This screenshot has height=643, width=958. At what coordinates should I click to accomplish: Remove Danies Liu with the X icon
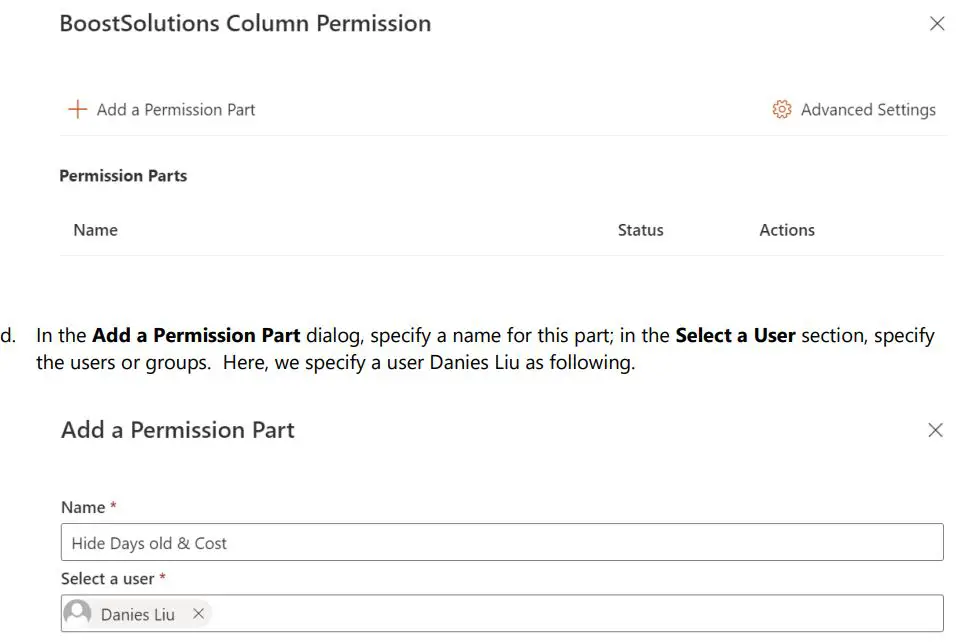point(198,613)
